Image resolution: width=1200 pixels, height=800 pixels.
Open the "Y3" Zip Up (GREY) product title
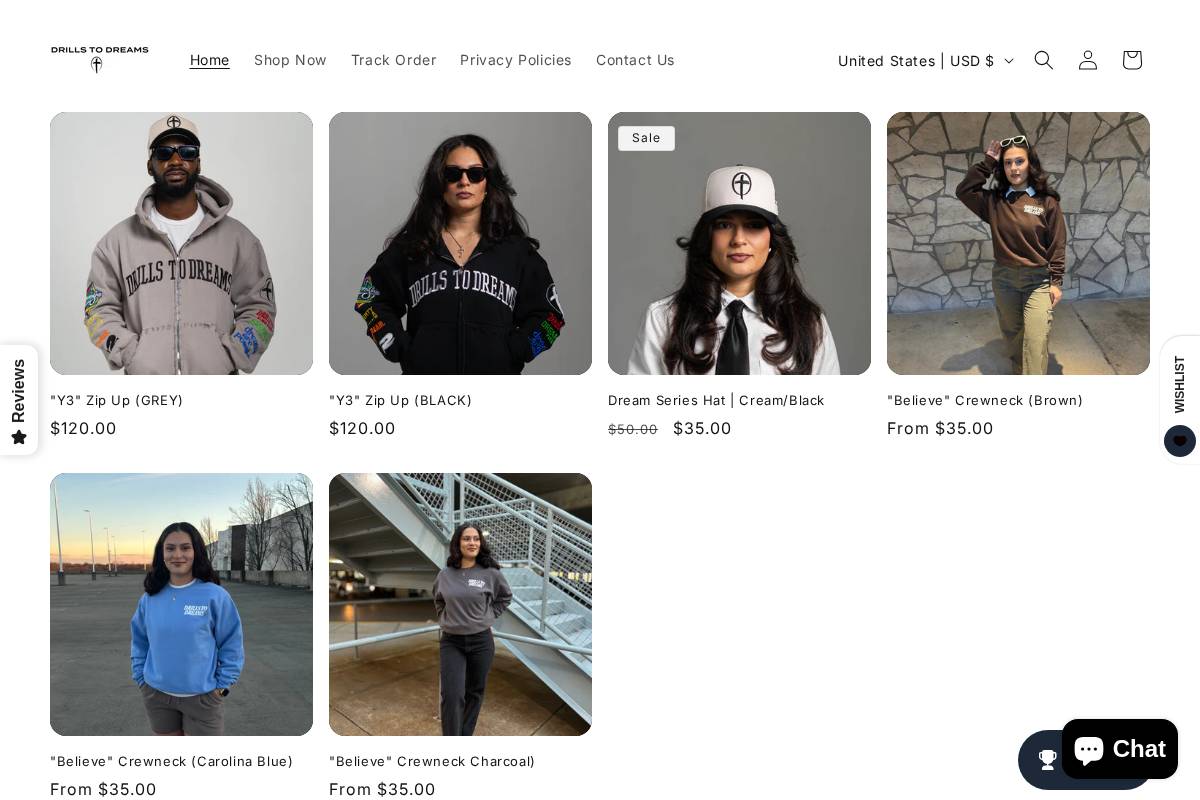pos(117,400)
